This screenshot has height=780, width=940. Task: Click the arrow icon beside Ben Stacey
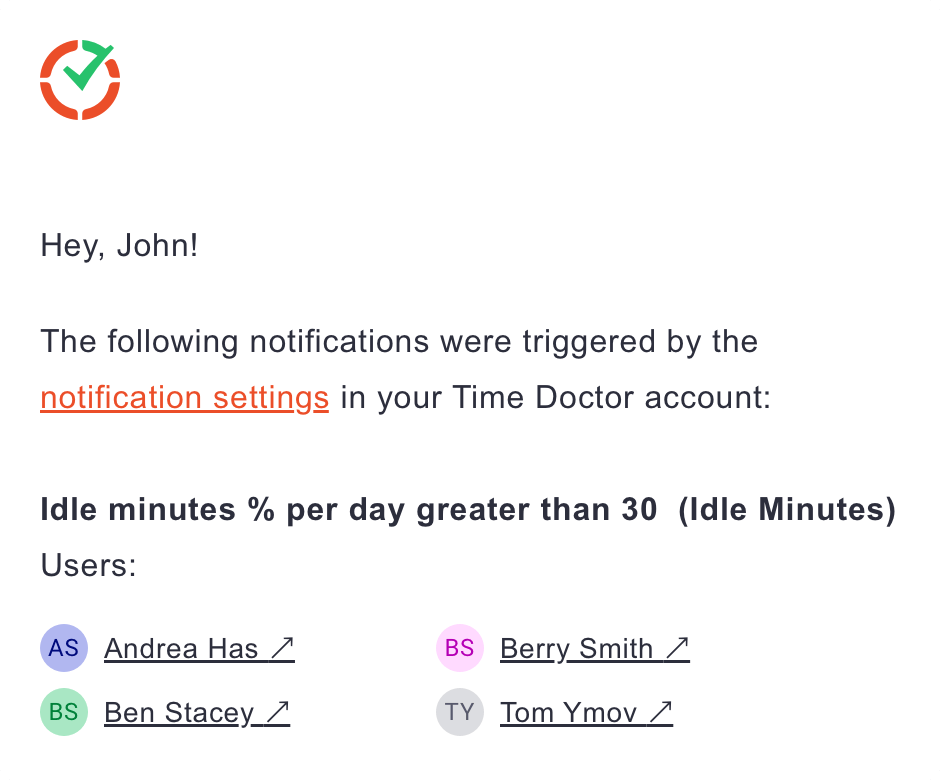[278, 713]
